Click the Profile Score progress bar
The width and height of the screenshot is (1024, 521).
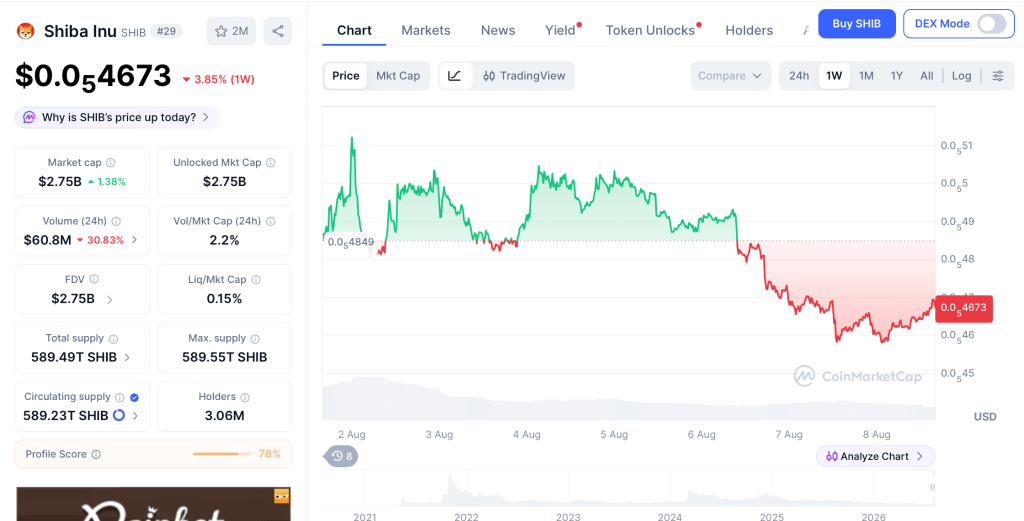(222, 454)
